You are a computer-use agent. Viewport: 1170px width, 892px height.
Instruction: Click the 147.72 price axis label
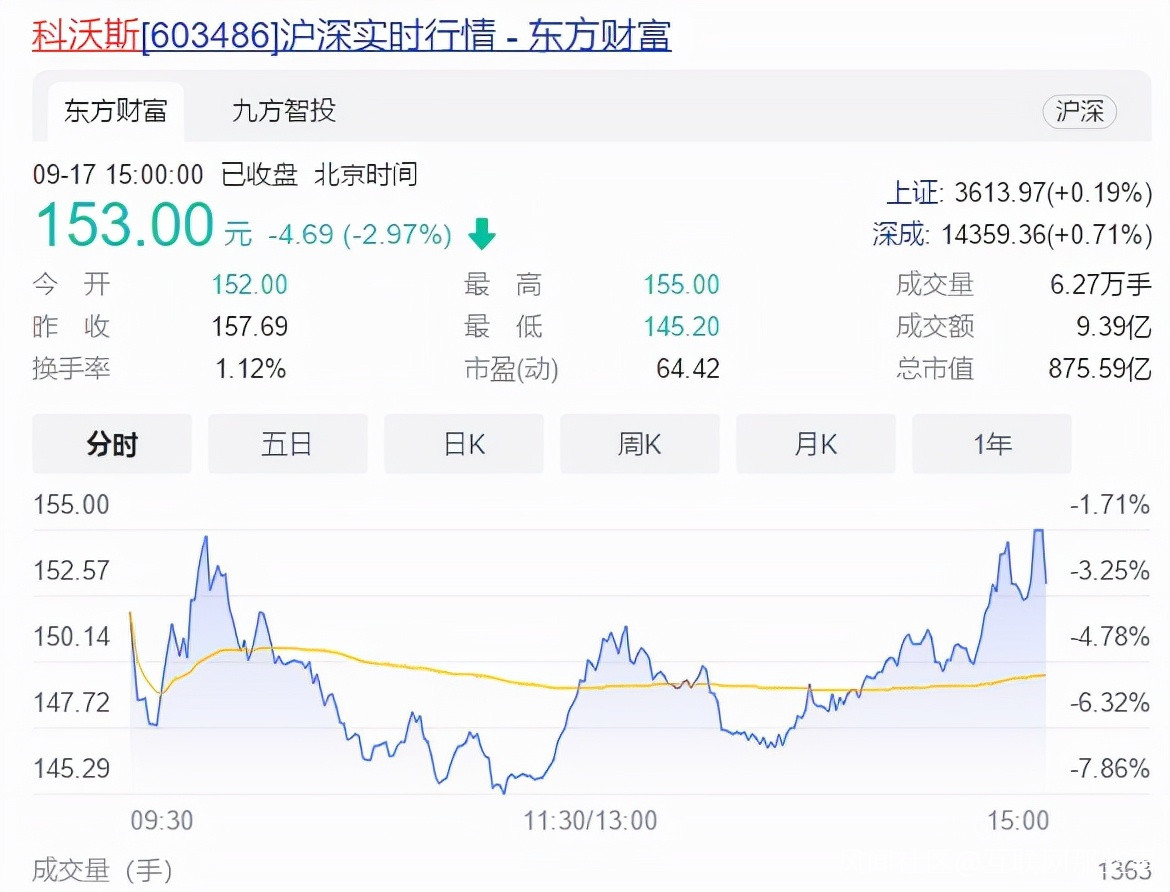(72, 702)
